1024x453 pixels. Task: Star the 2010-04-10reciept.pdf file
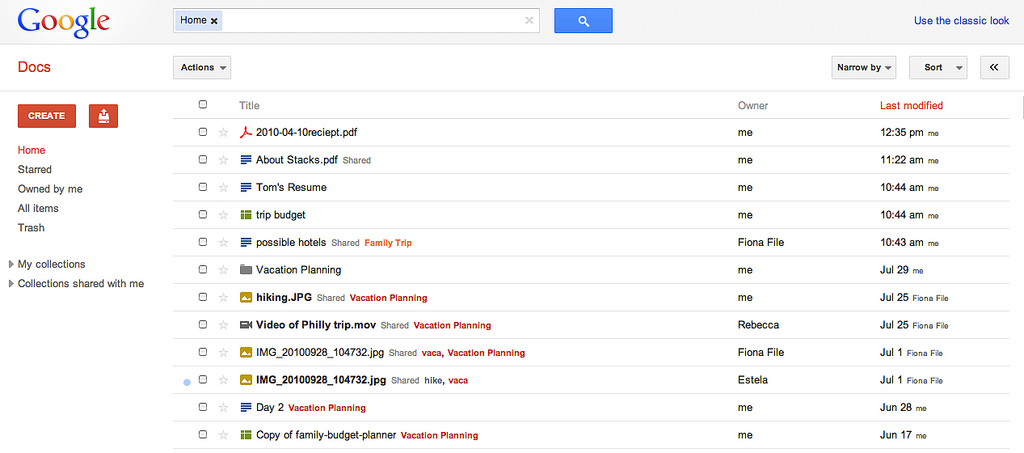click(x=223, y=133)
